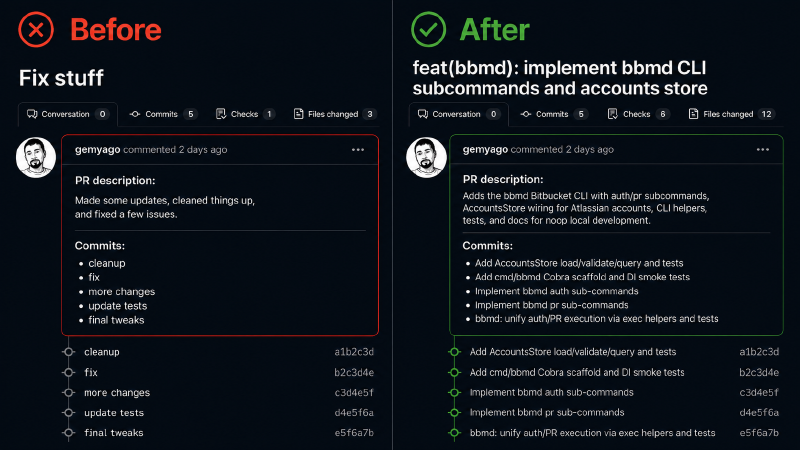Open the three-dot menu on After comment

pos(763,149)
